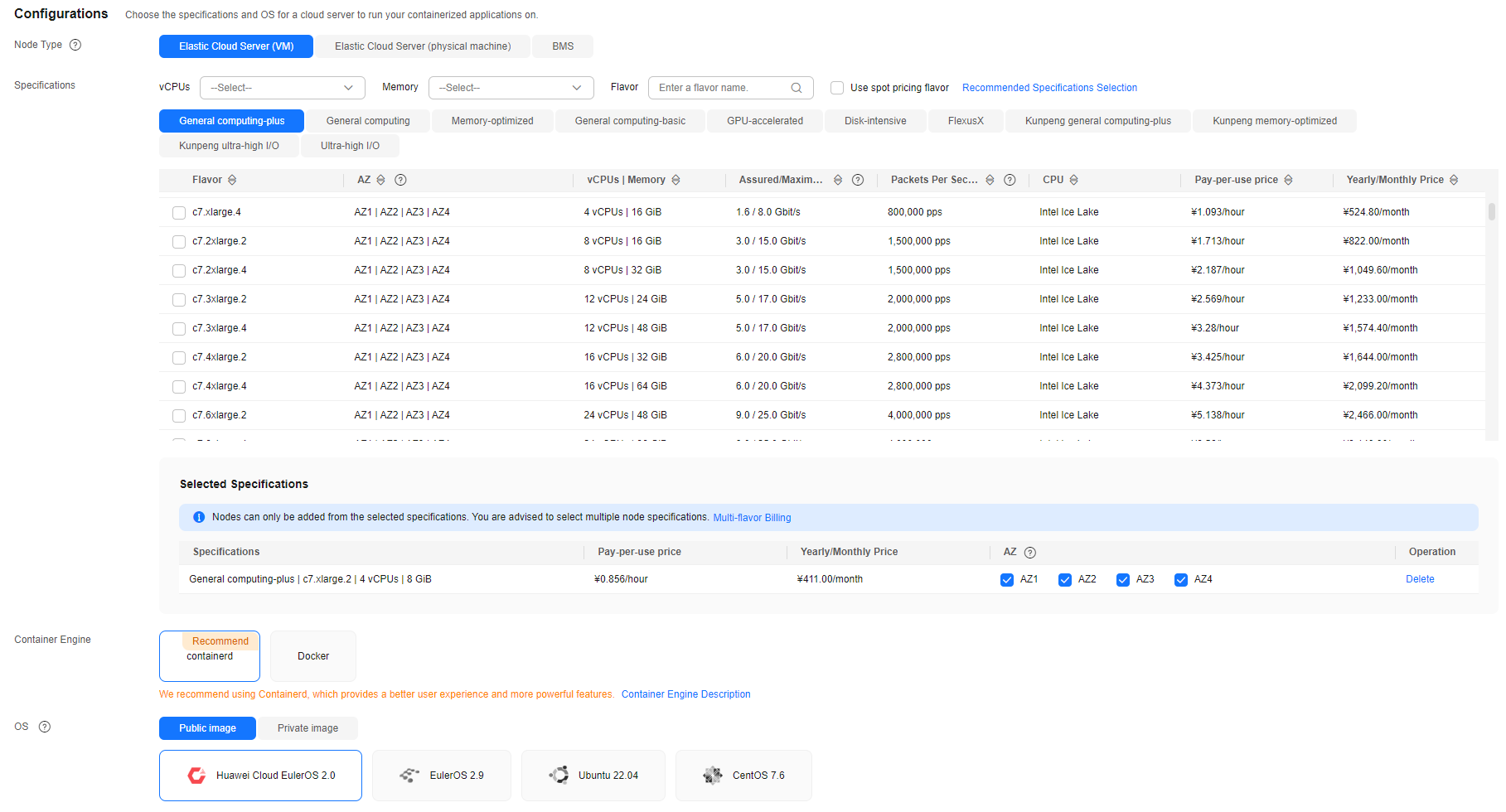Choose BMS node type

pos(563,46)
